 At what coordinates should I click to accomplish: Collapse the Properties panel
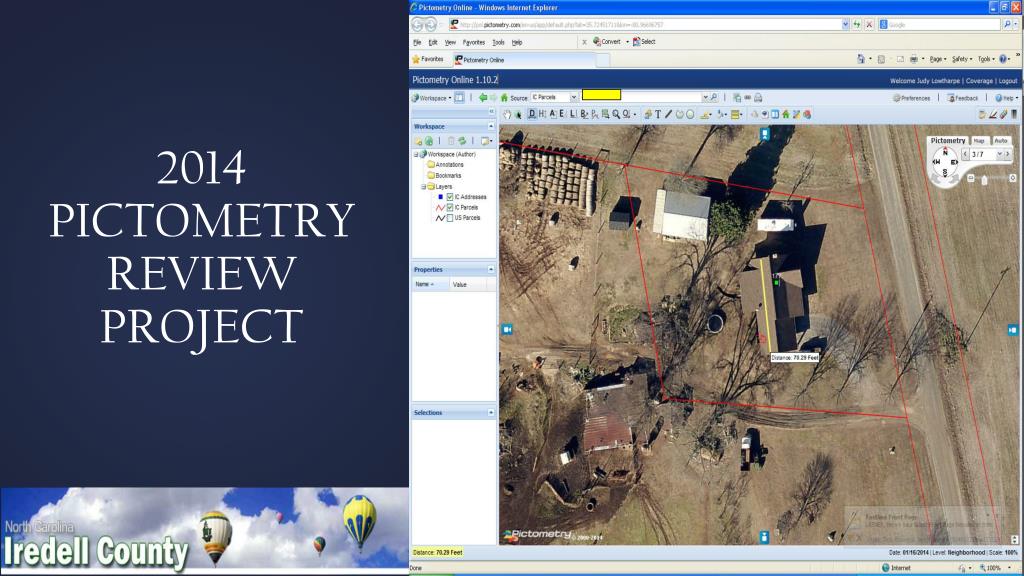[x=491, y=269]
